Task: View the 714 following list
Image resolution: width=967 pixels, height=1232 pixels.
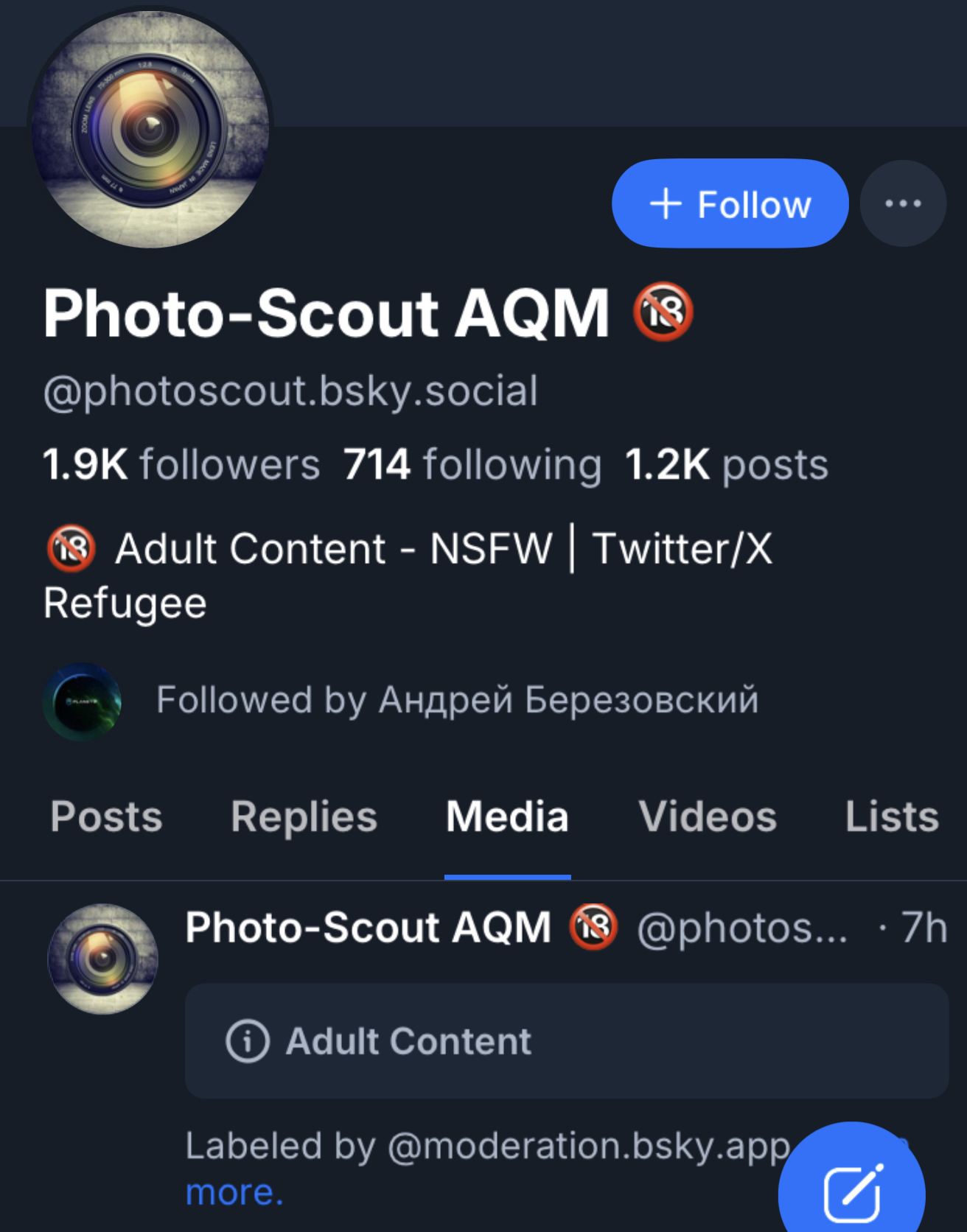Action: (472, 465)
